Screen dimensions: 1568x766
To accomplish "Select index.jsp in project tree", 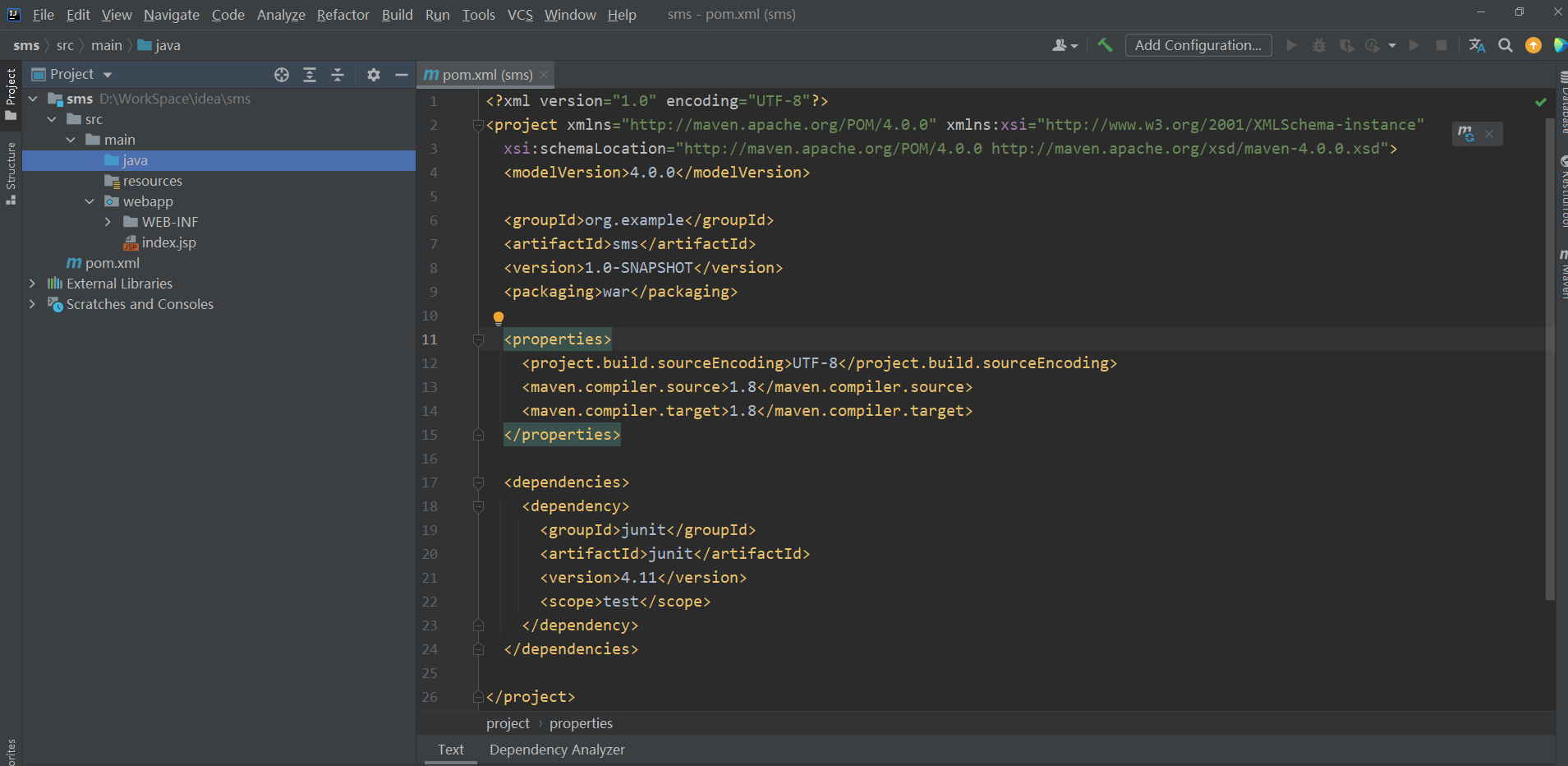I will (x=168, y=242).
